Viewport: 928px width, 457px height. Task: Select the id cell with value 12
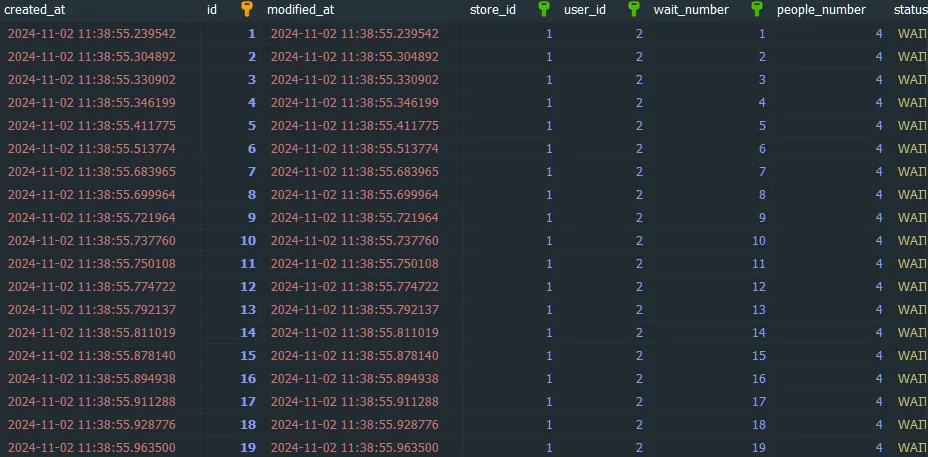pos(248,287)
